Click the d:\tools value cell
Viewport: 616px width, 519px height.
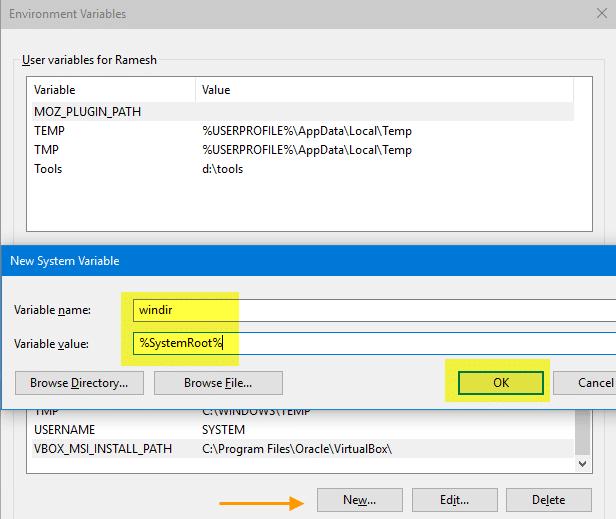222,169
